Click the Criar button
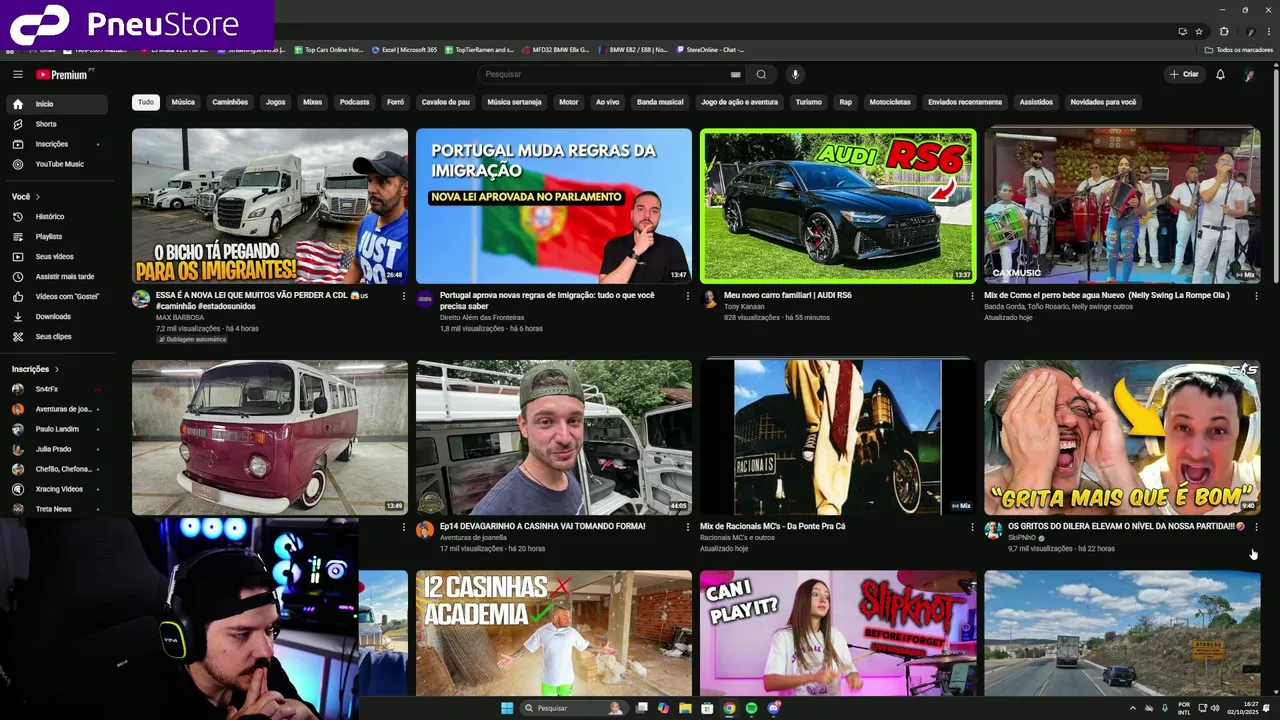 click(1184, 74)
